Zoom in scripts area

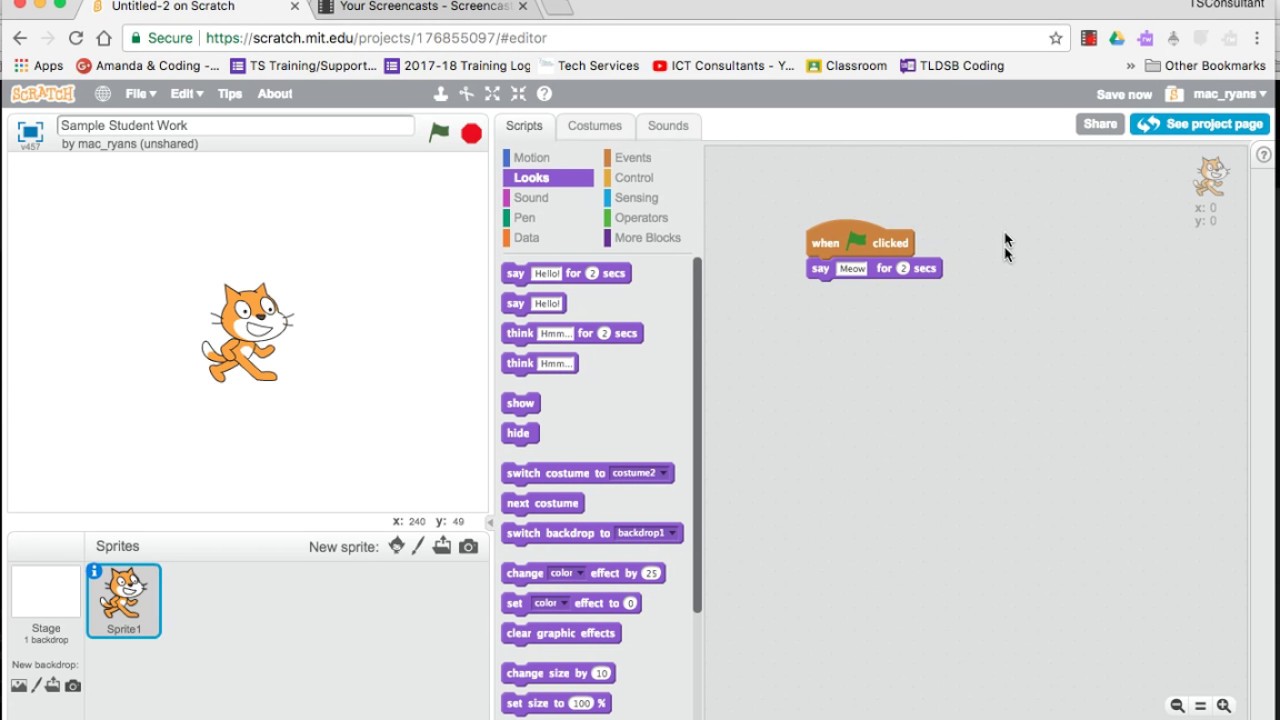(1224, 706)
